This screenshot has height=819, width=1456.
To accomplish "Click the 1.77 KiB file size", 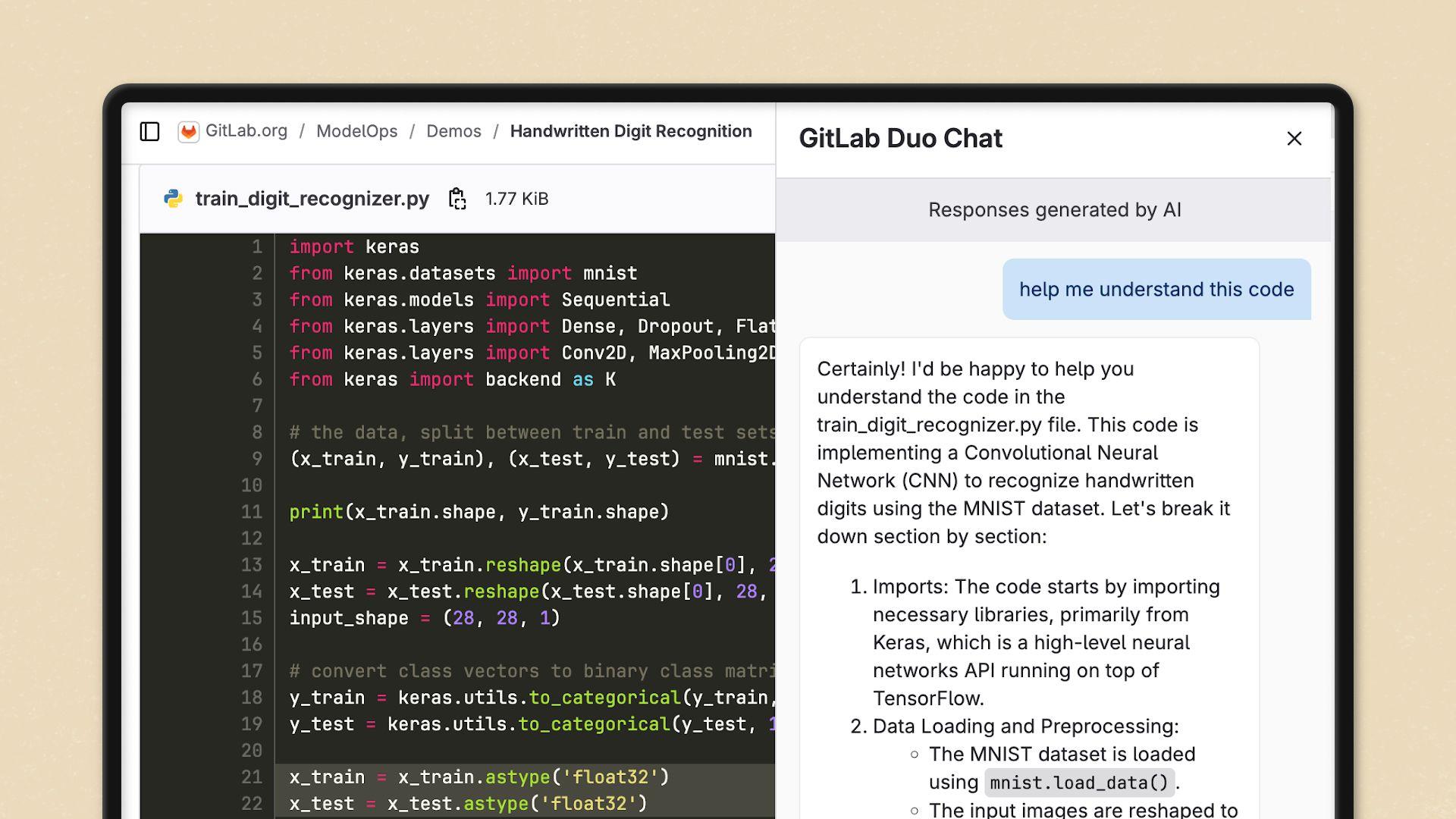I will (516, 199).
